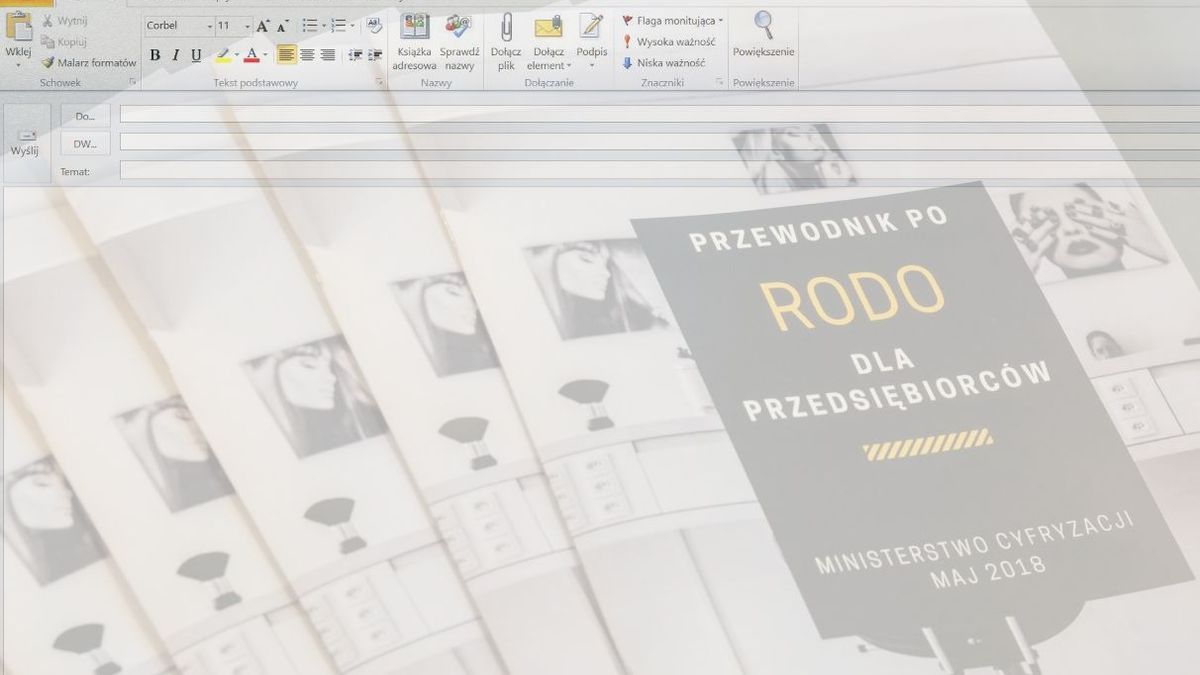Apply the yellow text highlight color
Image resolution: width=1200 pixels, height=675 pixels.
[x=223, y=55]
